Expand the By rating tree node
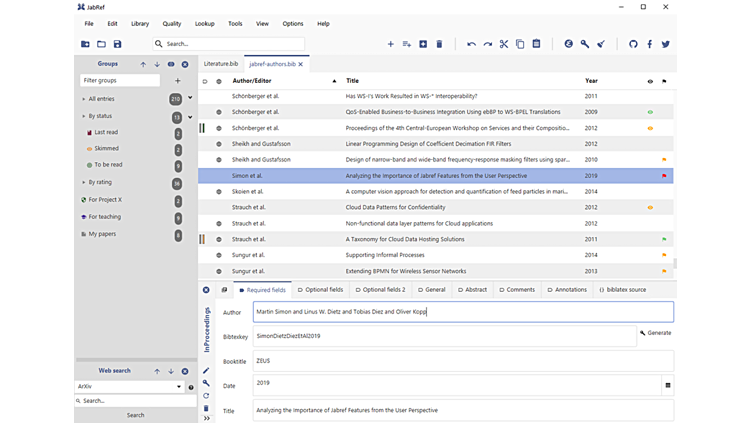Screen dimensions: 752x423 point(83,182)
